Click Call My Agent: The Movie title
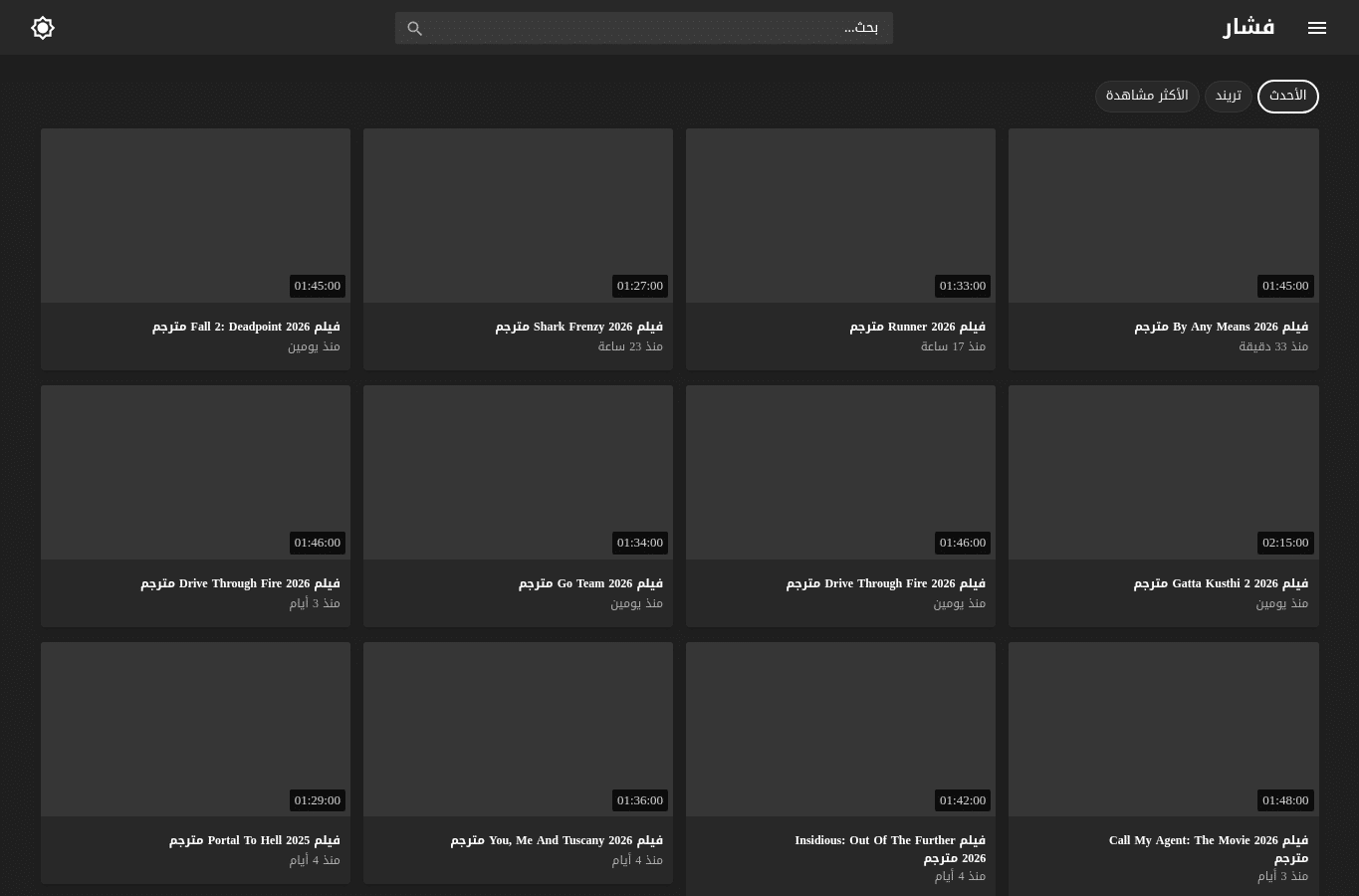Image resolution: width=1359 pixels, height=896 pixels. click(1209, 848)
